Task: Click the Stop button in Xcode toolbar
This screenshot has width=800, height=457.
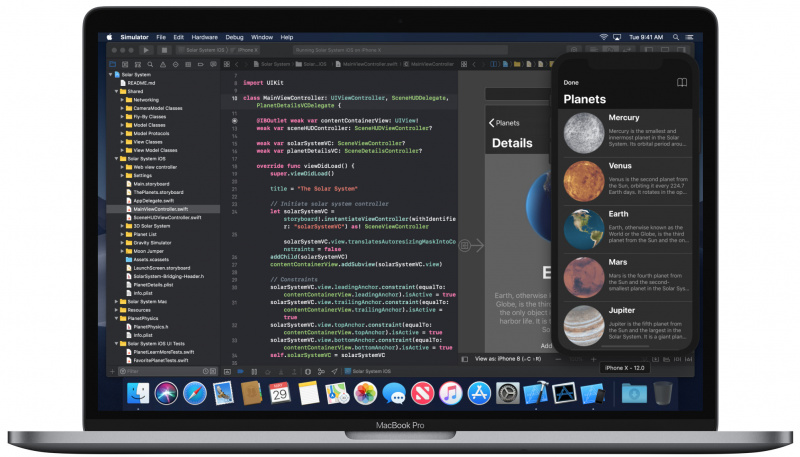Action: tap(164, 50)
